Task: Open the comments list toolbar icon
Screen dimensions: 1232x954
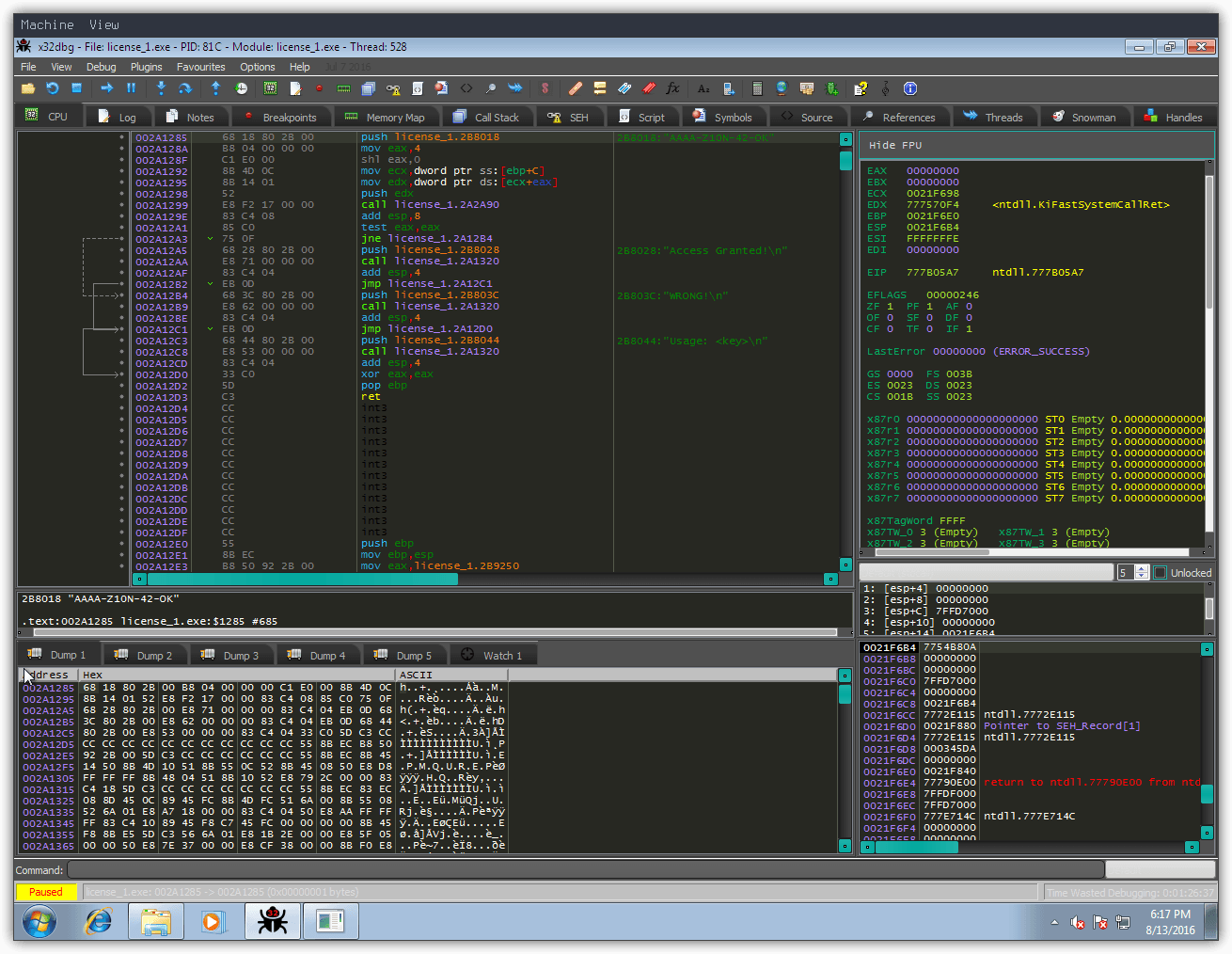Action: click(x=599, y=88)
